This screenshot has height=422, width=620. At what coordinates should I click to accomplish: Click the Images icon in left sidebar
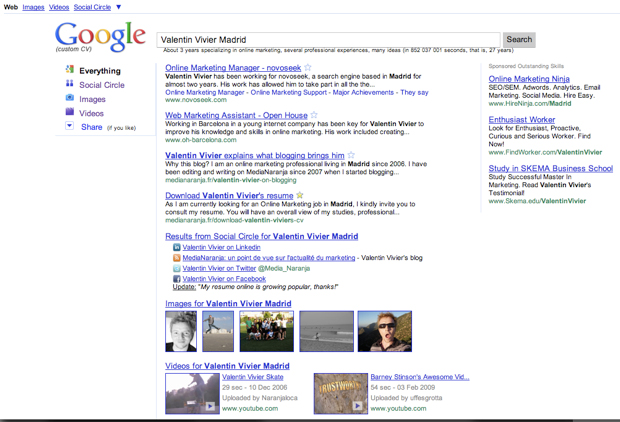coord(70,99)
